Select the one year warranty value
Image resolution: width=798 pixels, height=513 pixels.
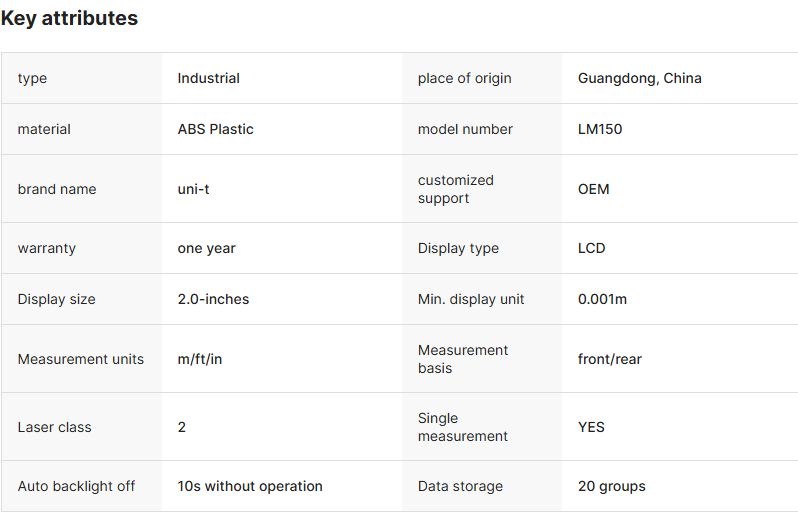[206, 248]
